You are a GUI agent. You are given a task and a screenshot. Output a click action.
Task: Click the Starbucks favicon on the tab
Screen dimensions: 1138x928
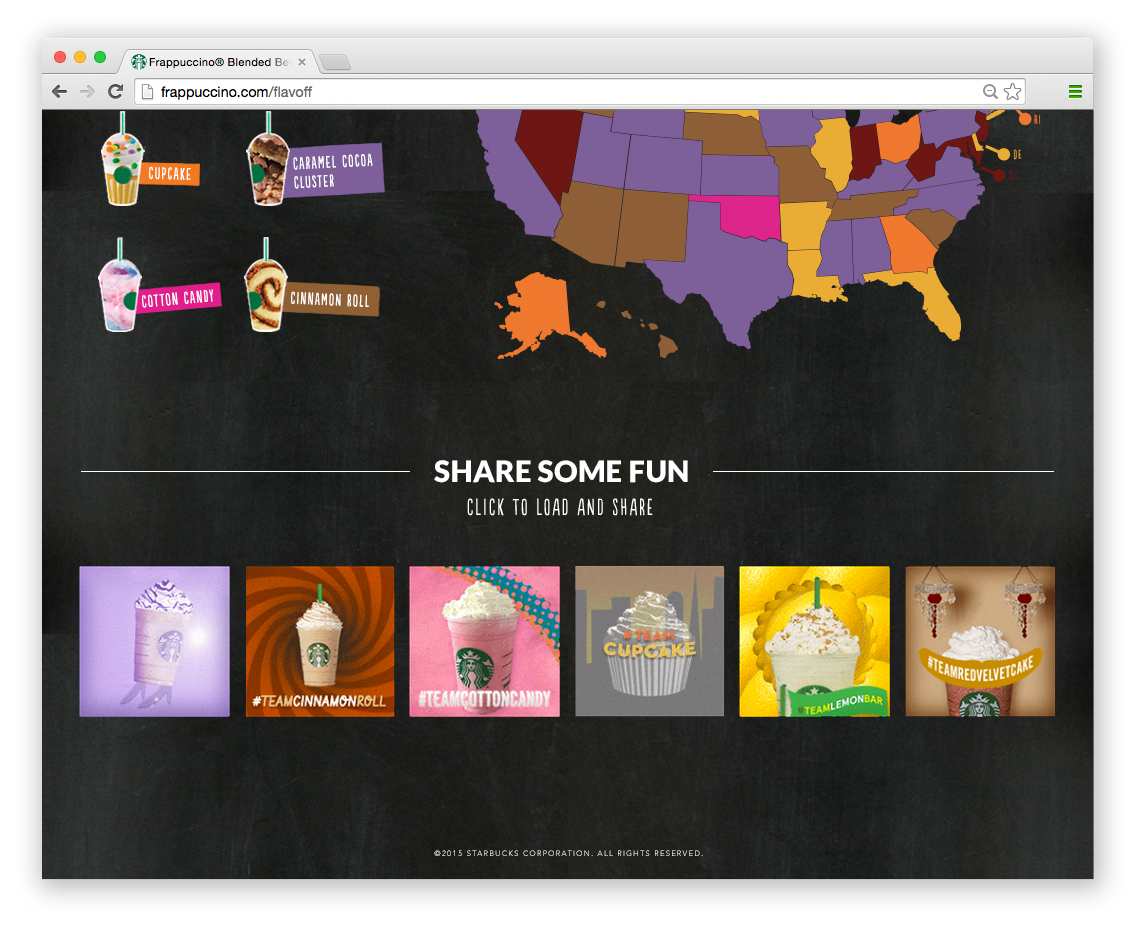(139, 62)
